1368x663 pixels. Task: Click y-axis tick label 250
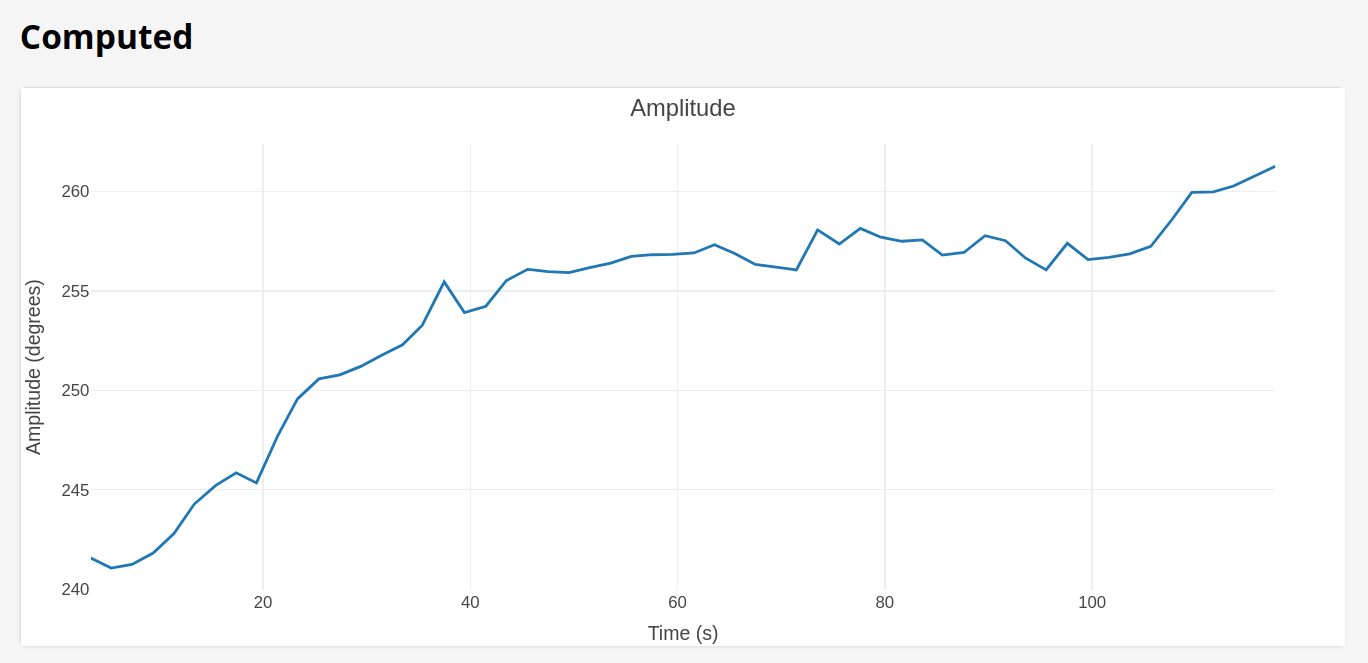pyautogui.click(x=75, y=390)
